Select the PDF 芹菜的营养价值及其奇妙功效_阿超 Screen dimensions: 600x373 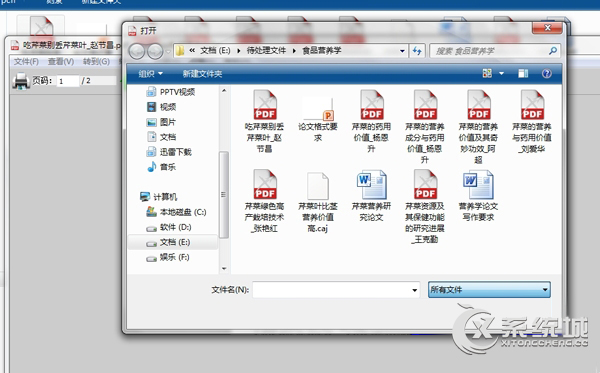pyautogui.click(x=478, y=127)
